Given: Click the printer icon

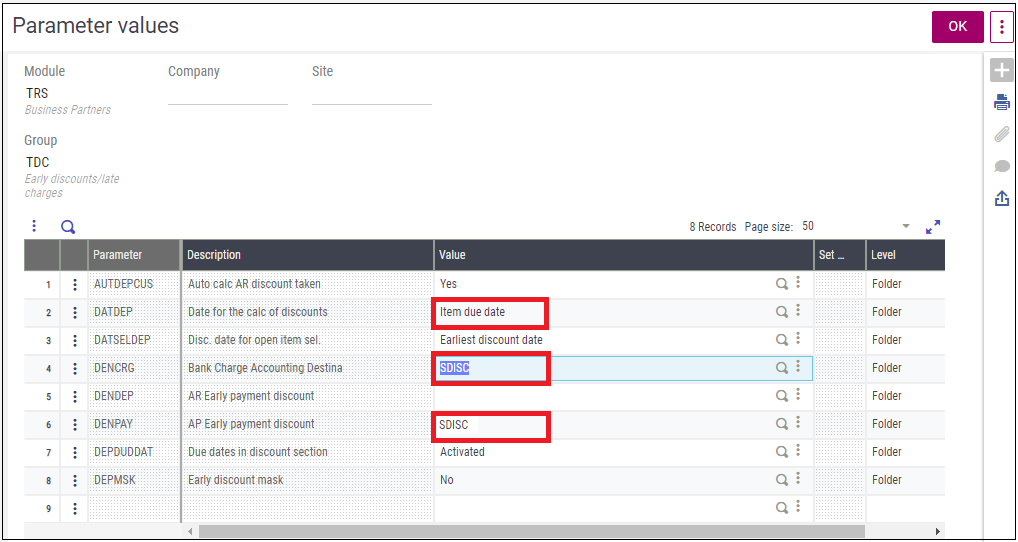Looking at the screenshot, I should point(1002,102).
